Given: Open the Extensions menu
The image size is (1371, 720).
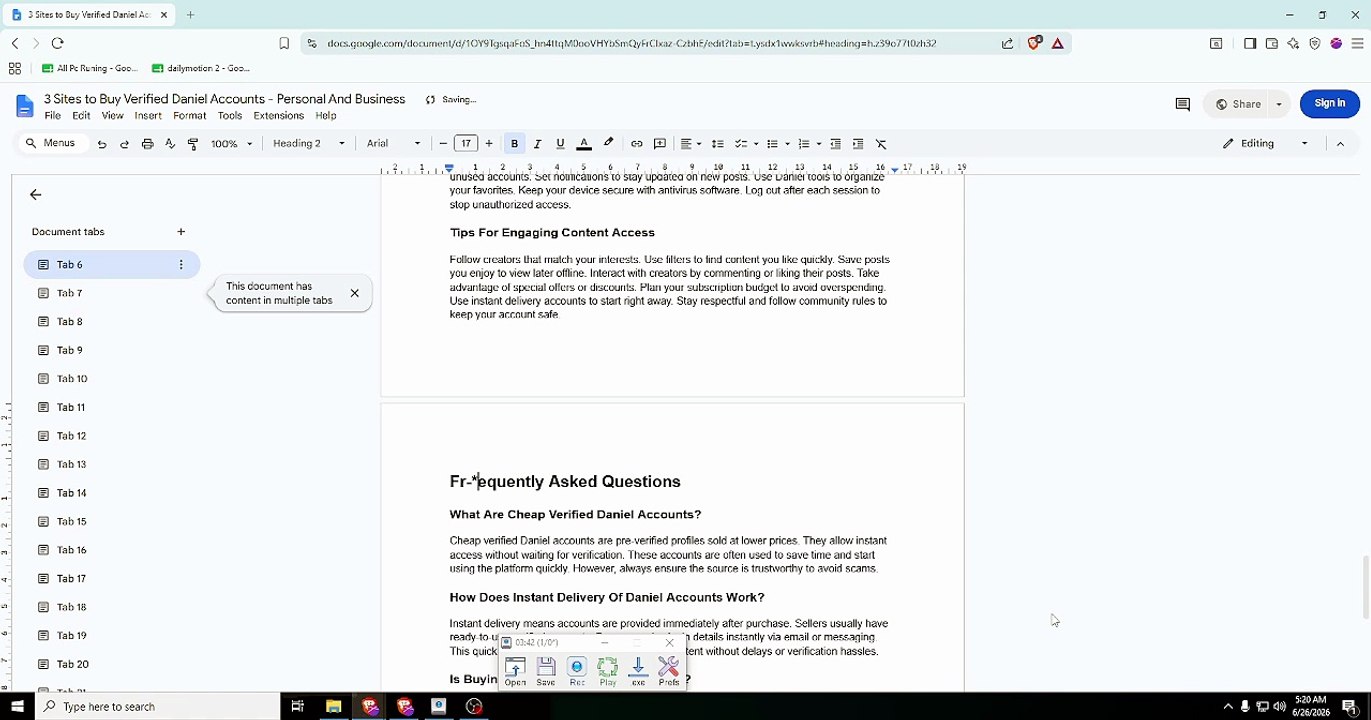Looking at the screenshot, I should [x=278, y=116].
